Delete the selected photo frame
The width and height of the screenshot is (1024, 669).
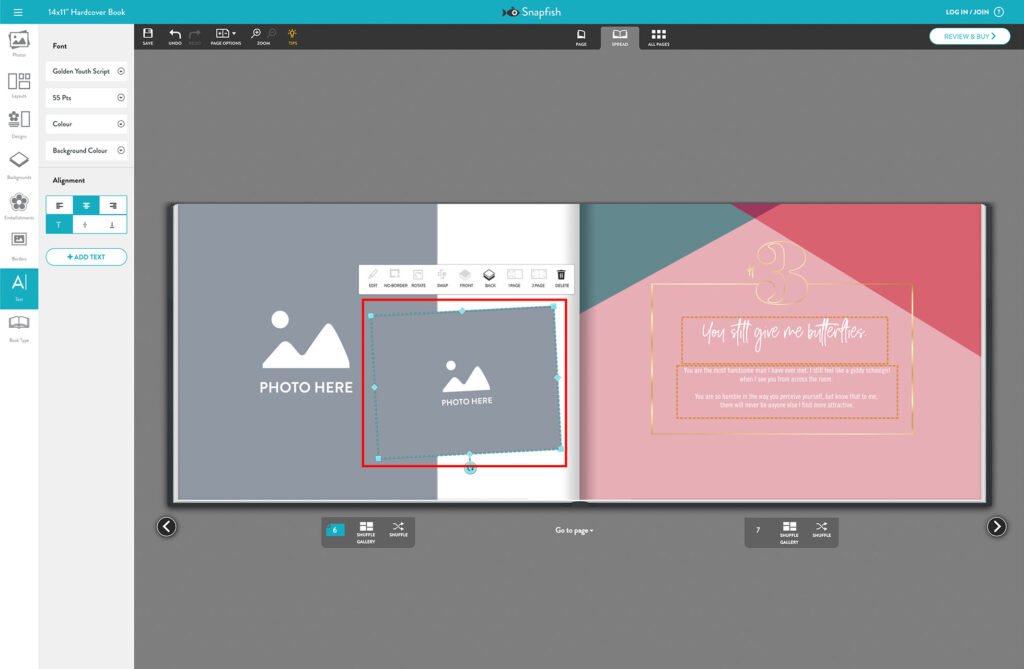(x=561, y=278)
